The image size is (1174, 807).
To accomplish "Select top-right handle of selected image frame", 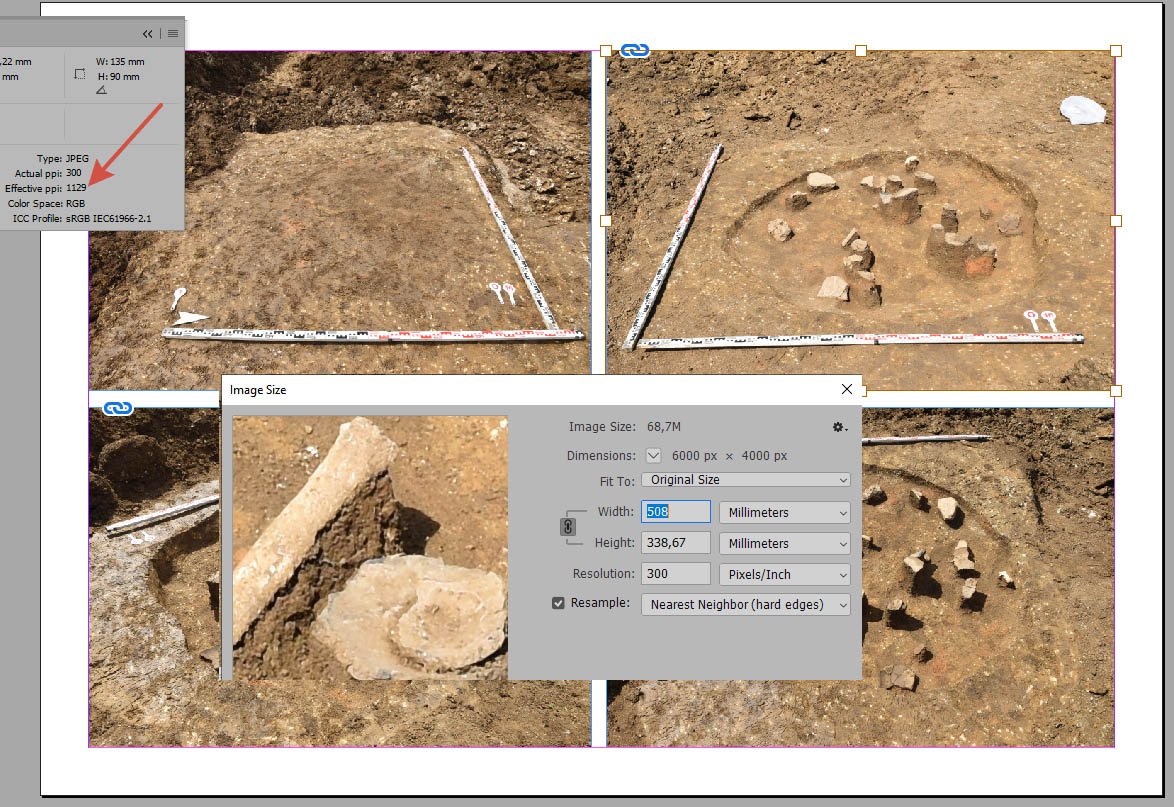I will point(1116,51).
